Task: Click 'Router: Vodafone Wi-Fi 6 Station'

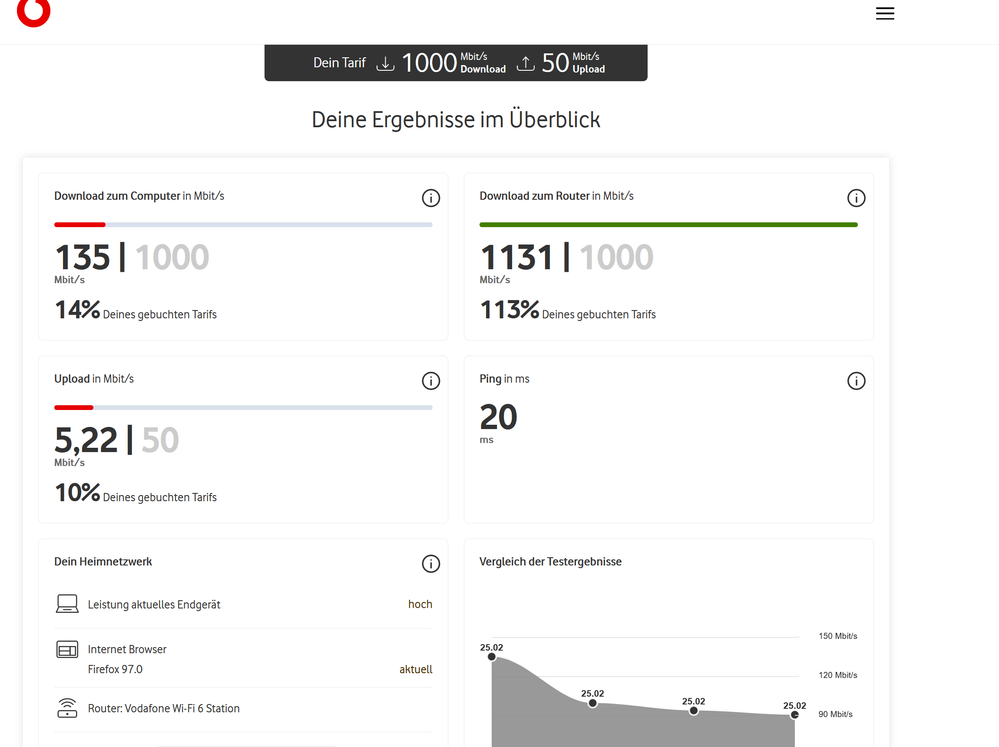Action: (164, 708)
